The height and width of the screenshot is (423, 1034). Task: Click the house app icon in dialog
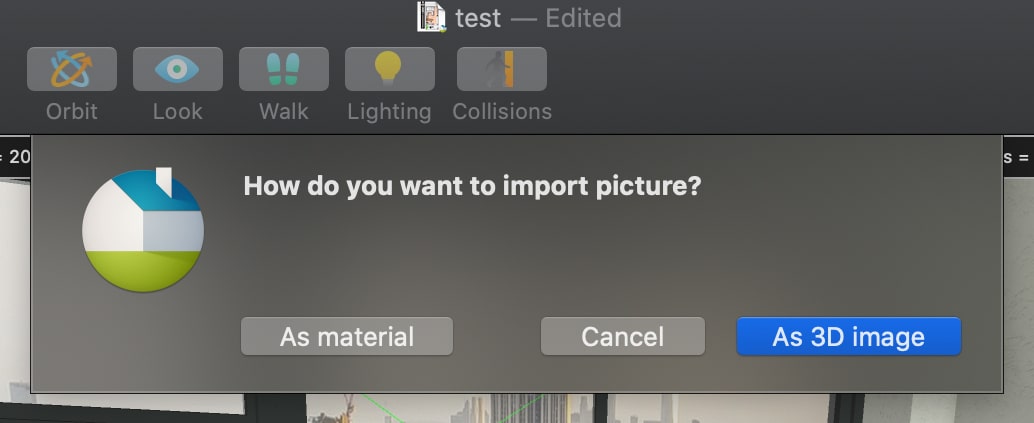pos(143,231)
